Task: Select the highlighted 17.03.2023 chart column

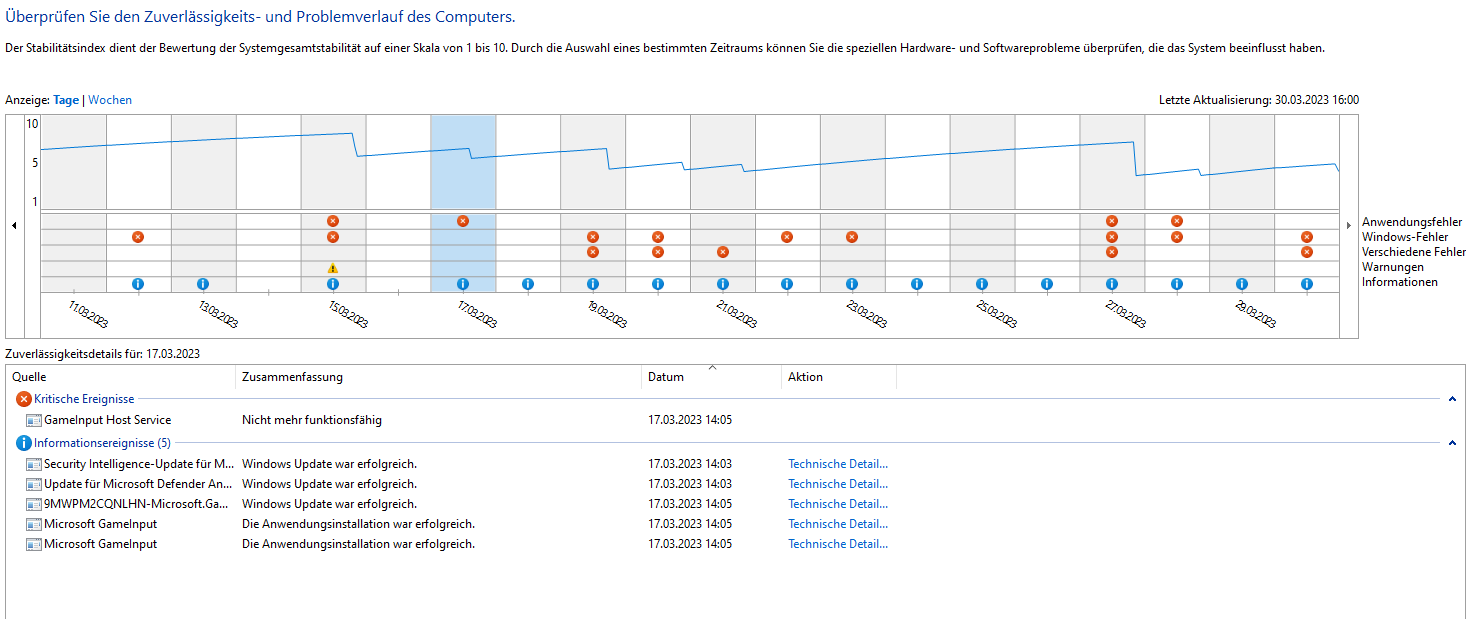Action: click(463, 203)
